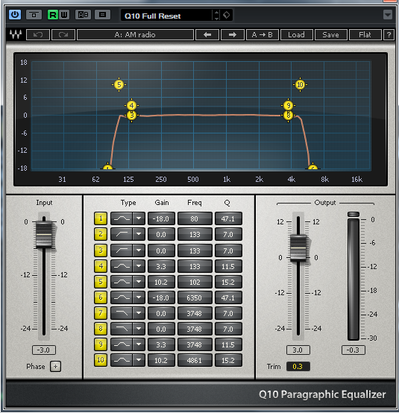Load the next preset with right arrow
The width and height of the screenshot is (399, 413).
[232, 35]
